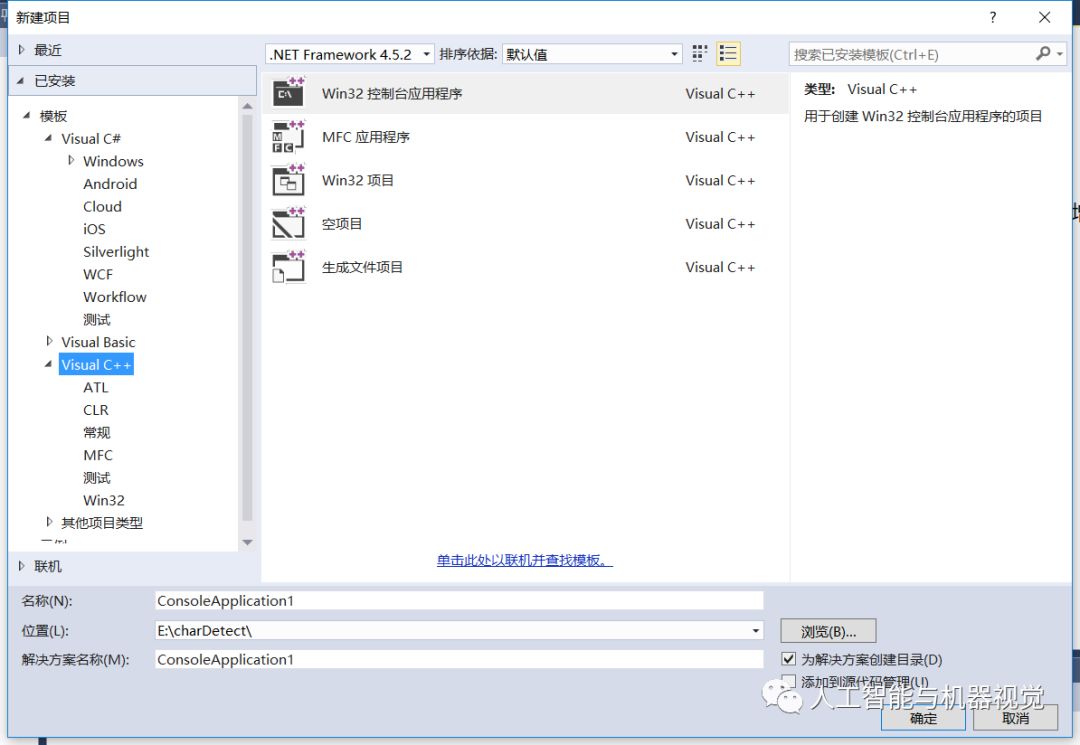The height and width of the screenshot is (745, 1080).
Task: Click the tree scrollbar down arrow
Action: coord(247,543)
